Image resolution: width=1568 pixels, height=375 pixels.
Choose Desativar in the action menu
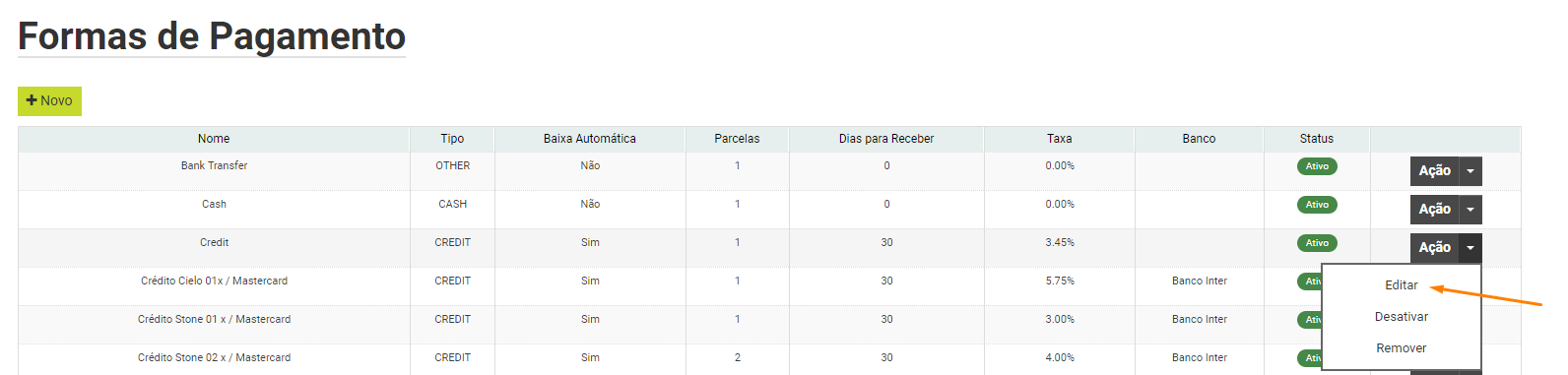point(1401,317)
